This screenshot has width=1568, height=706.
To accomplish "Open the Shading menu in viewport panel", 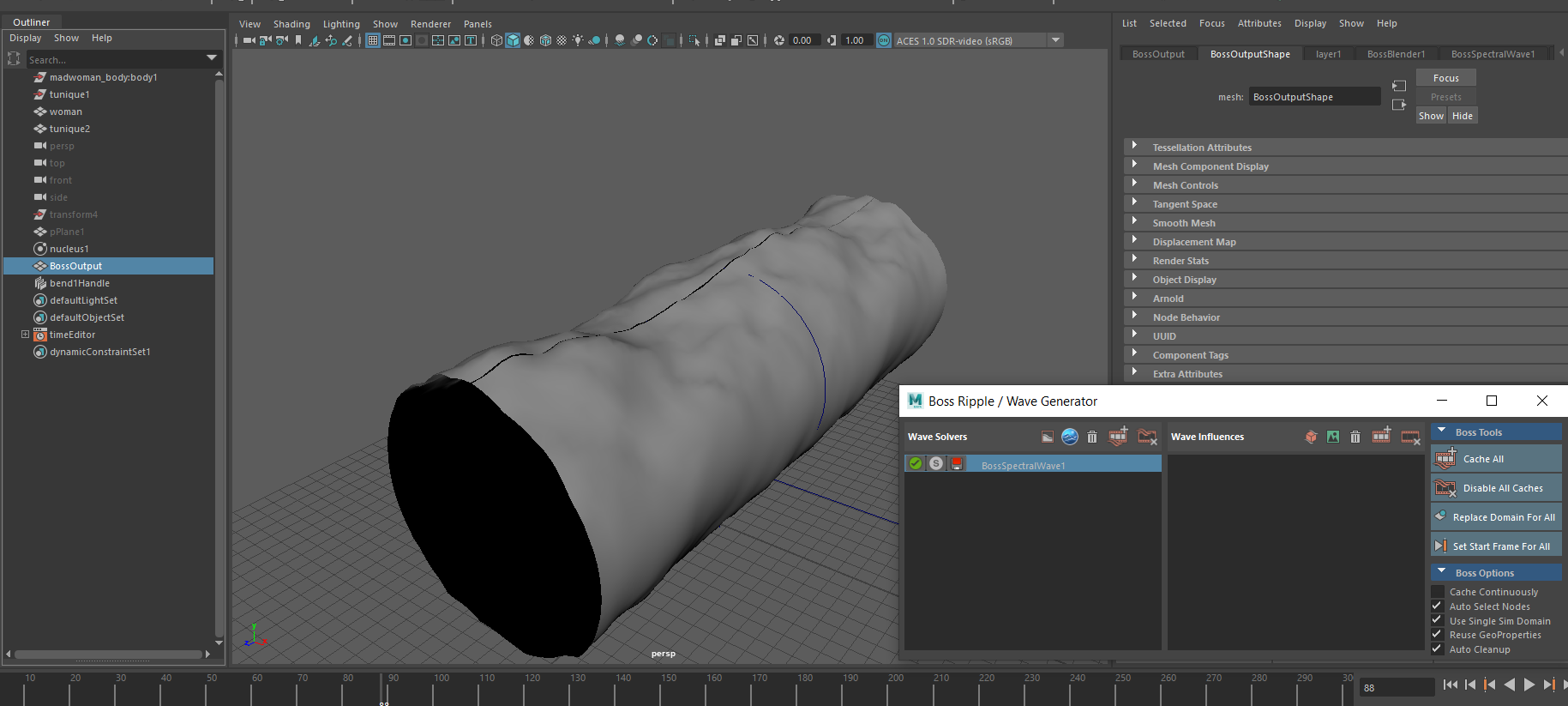I will [x=291, y=24].
